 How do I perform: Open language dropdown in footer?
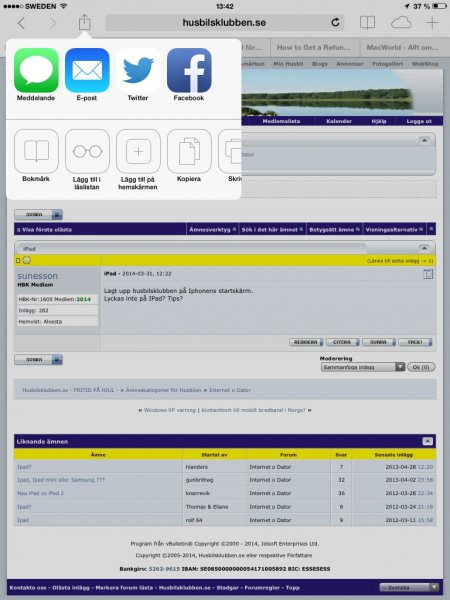coord(409,587)
